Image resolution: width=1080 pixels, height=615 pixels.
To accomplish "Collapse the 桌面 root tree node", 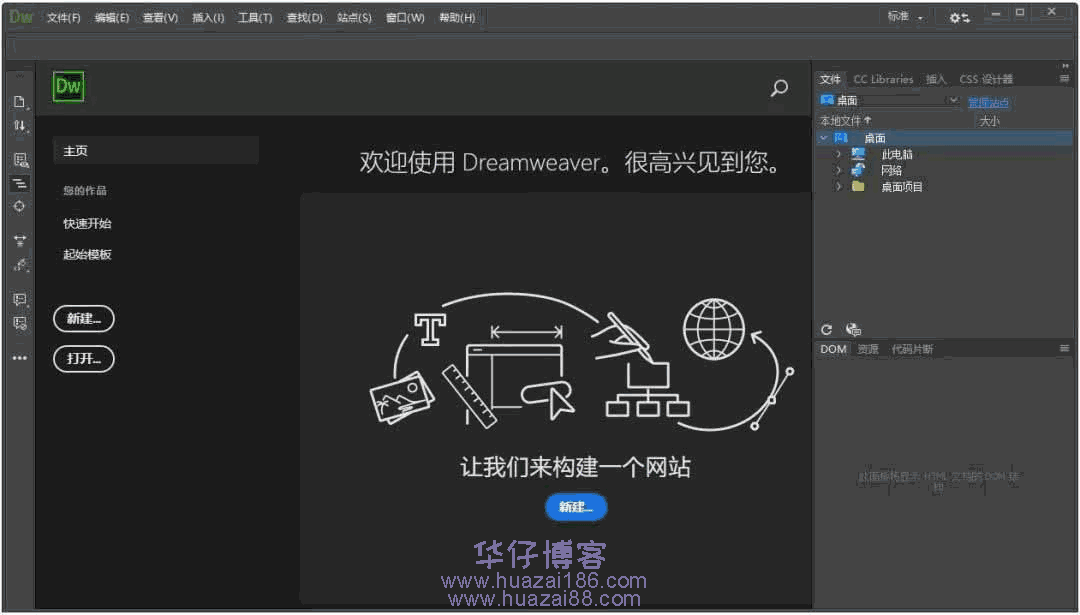I will [824, 138].
